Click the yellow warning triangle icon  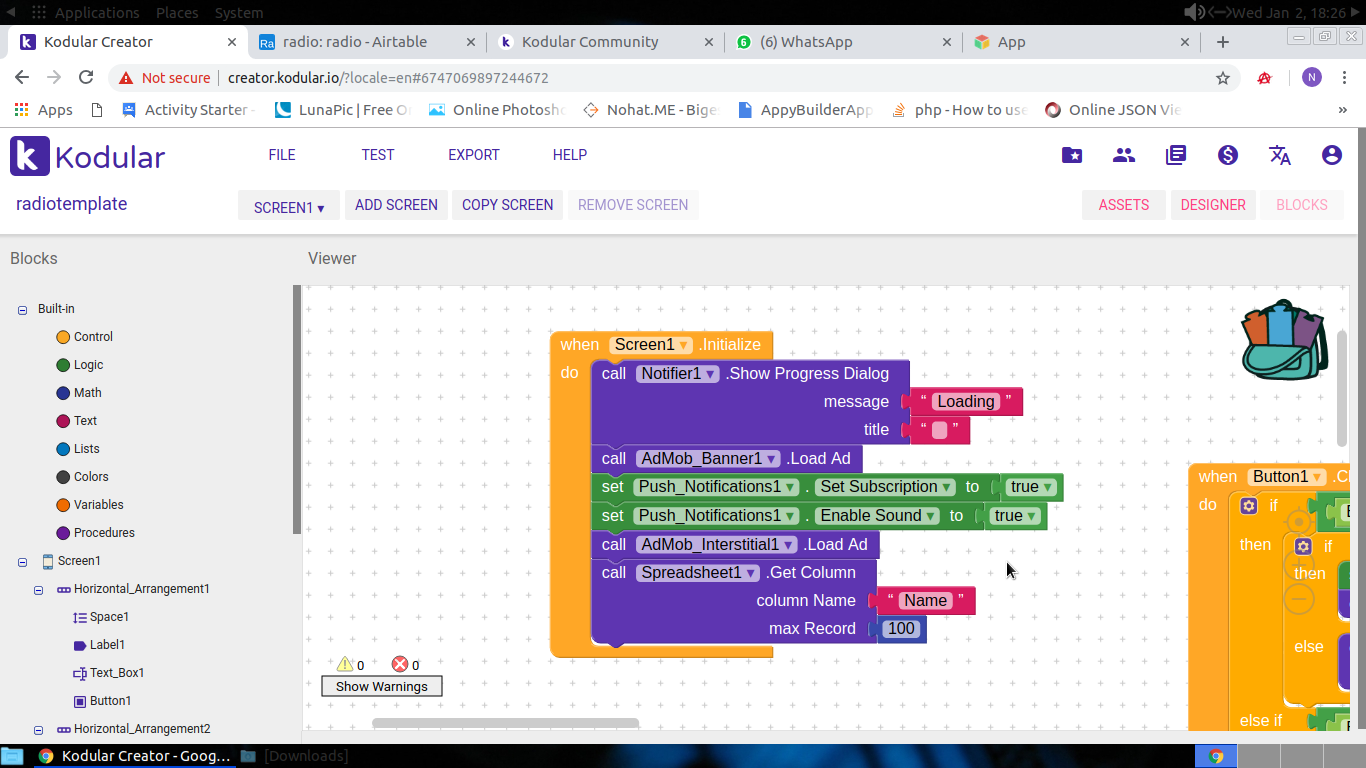pos(345,664)
